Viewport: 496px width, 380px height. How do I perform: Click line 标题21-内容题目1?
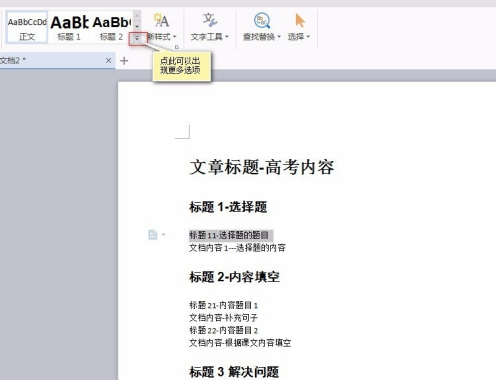(x=223, y=305)
